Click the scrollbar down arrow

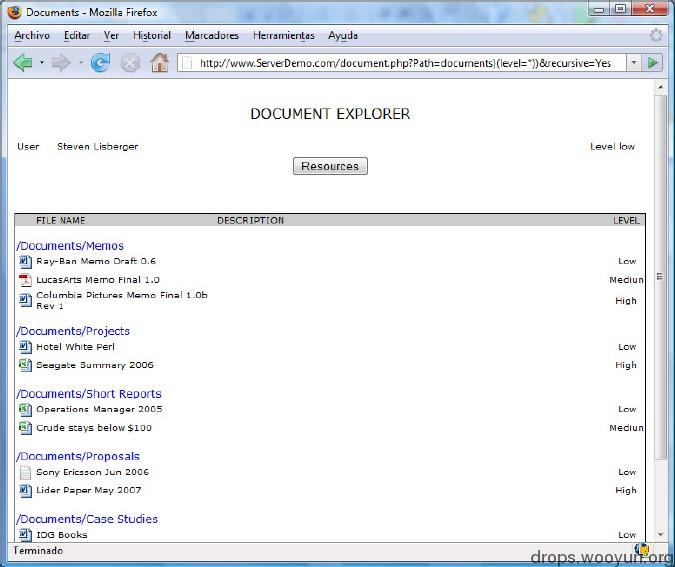click(660, 535)
